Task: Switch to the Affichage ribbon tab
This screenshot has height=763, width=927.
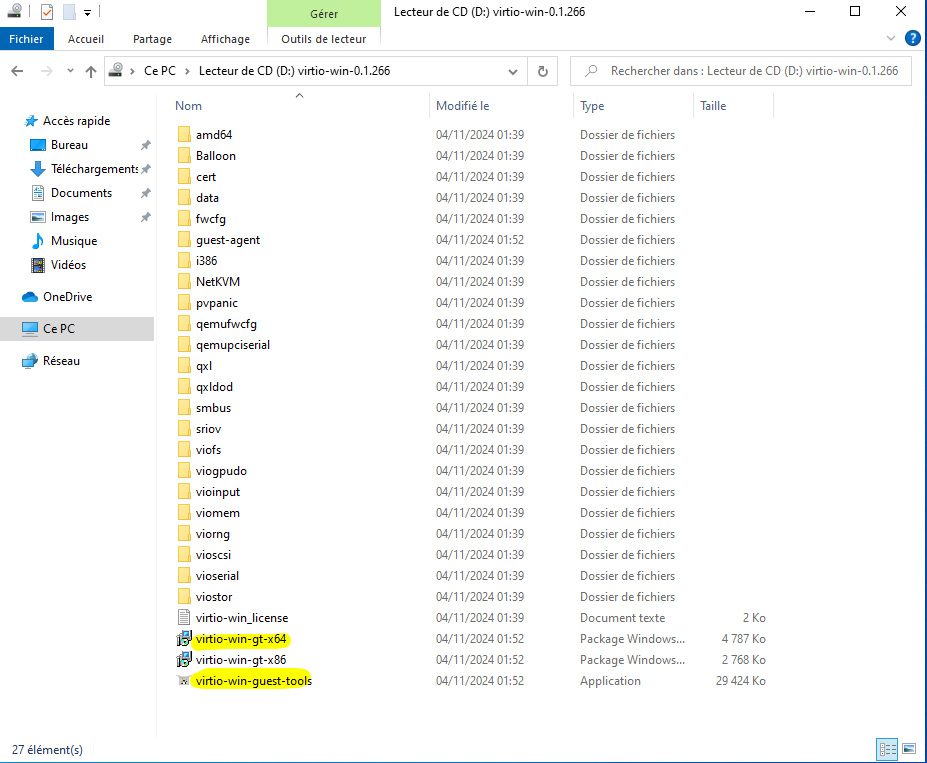Action: [x=225, y=39]
